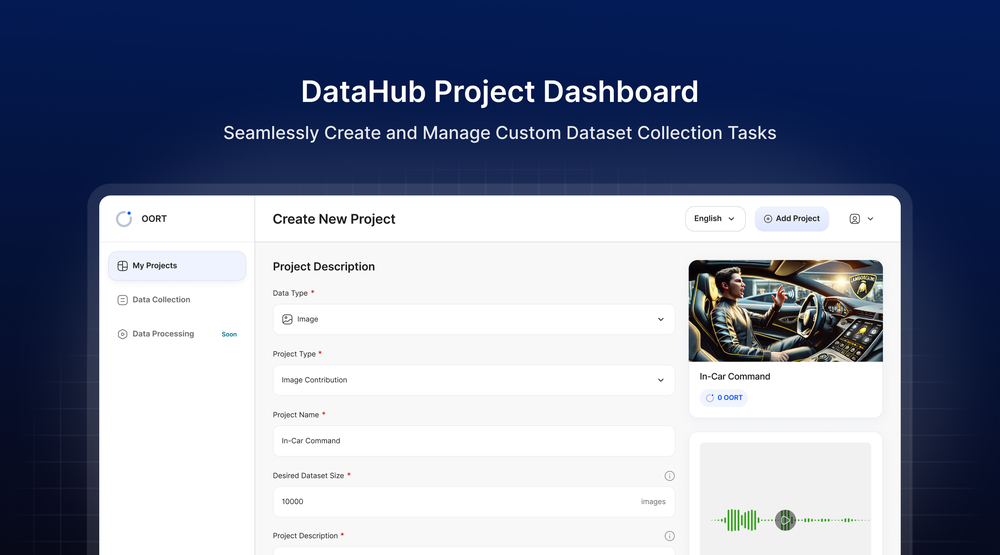Click the Soon label next to Data Processing
This screenshot has height=555, width=1000.
point(229,334)
